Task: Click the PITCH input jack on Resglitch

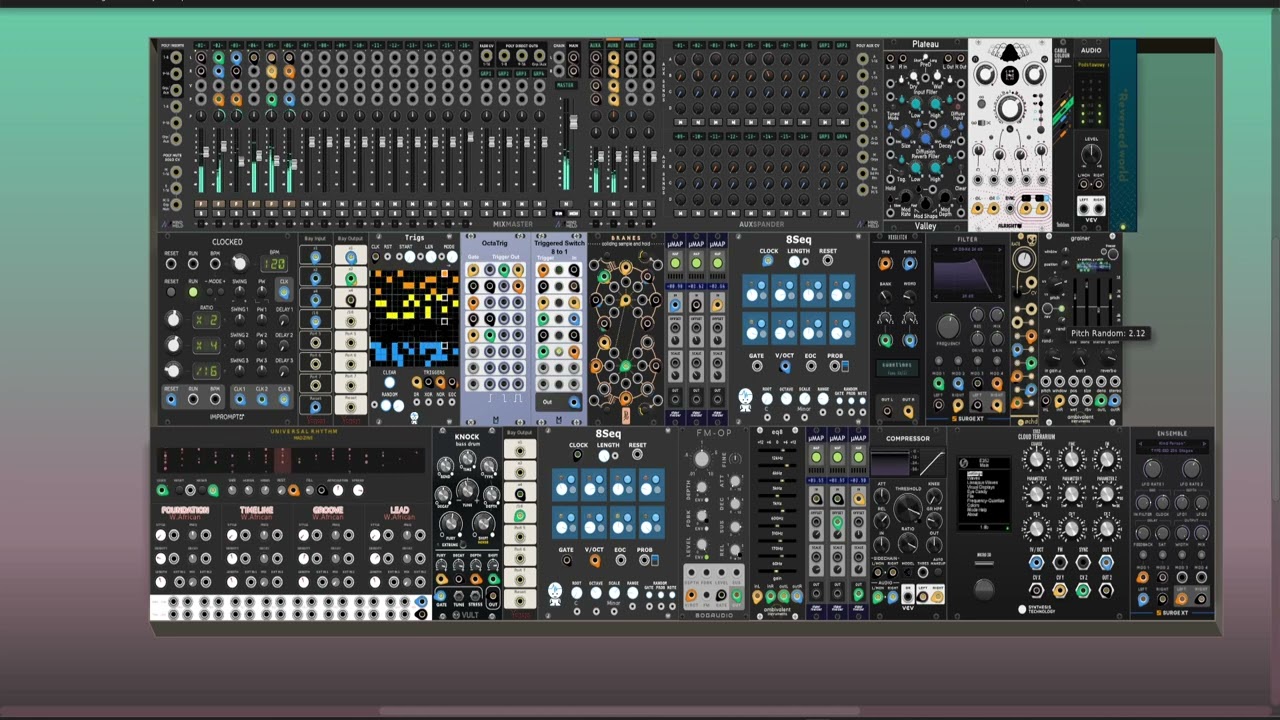Action: [x=909, y=263]
